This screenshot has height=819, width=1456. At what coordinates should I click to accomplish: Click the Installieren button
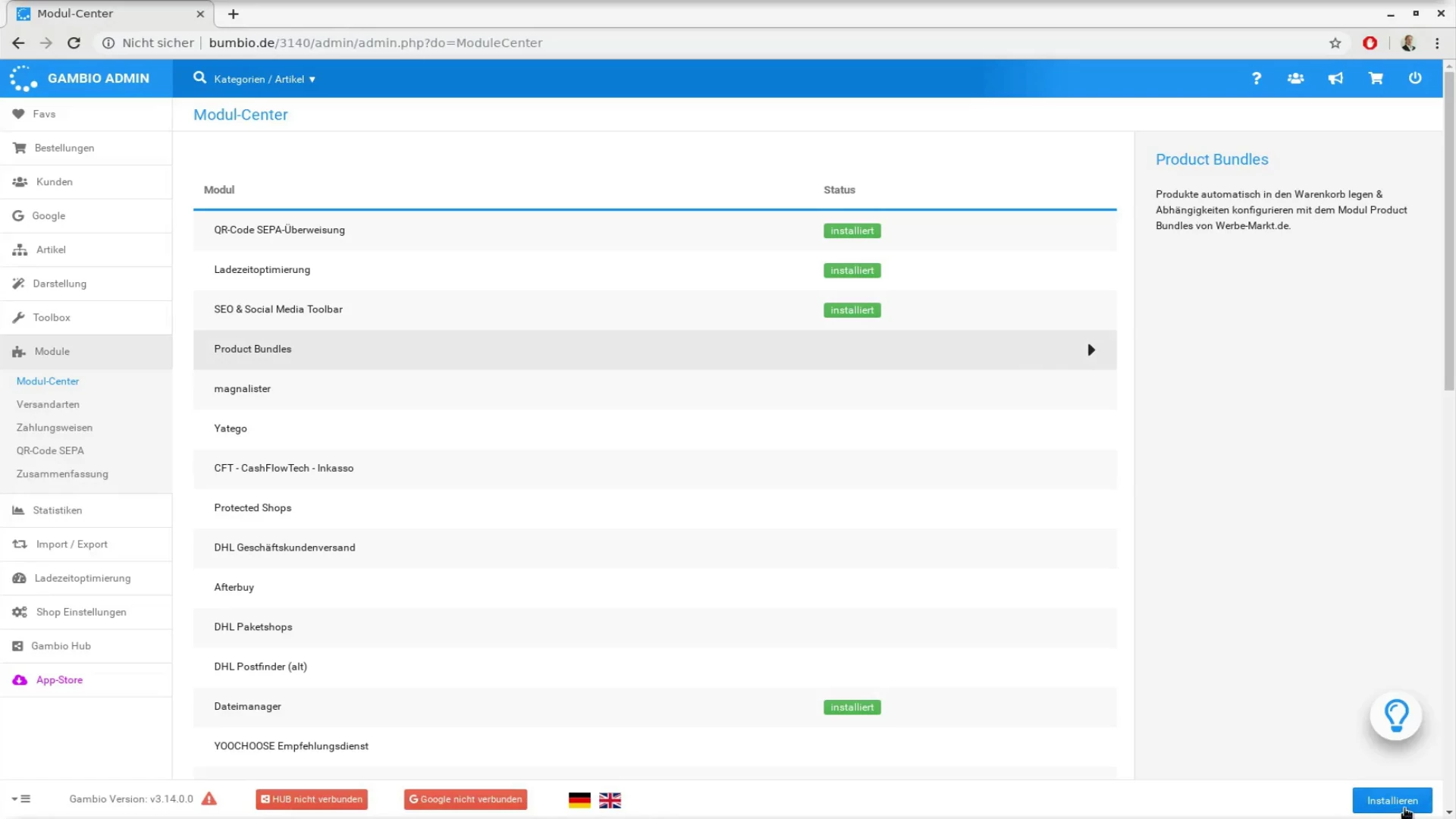[1392, 800]
